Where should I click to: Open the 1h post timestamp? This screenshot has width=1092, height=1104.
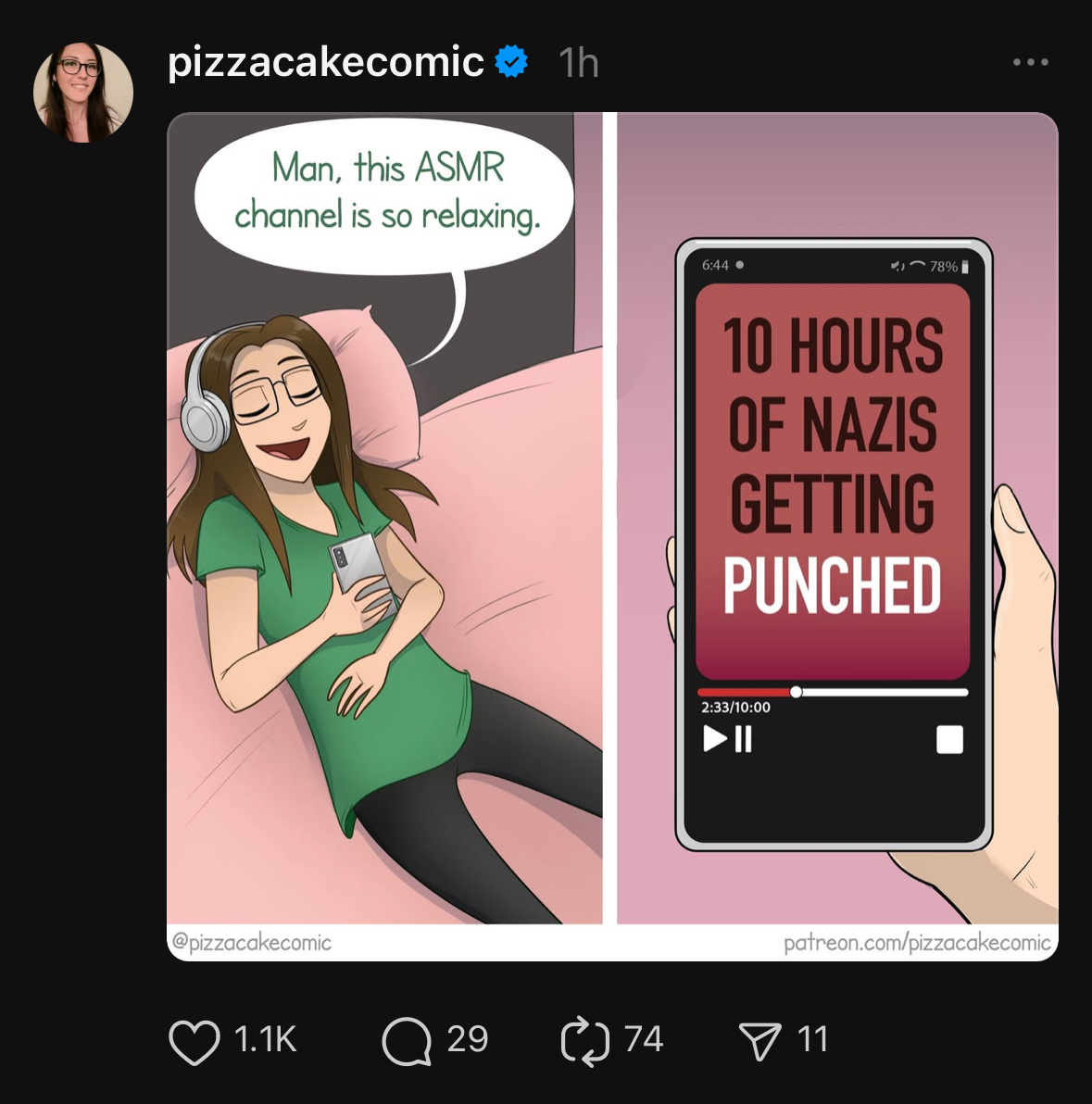pyautogui.click(x=578, y=63)
